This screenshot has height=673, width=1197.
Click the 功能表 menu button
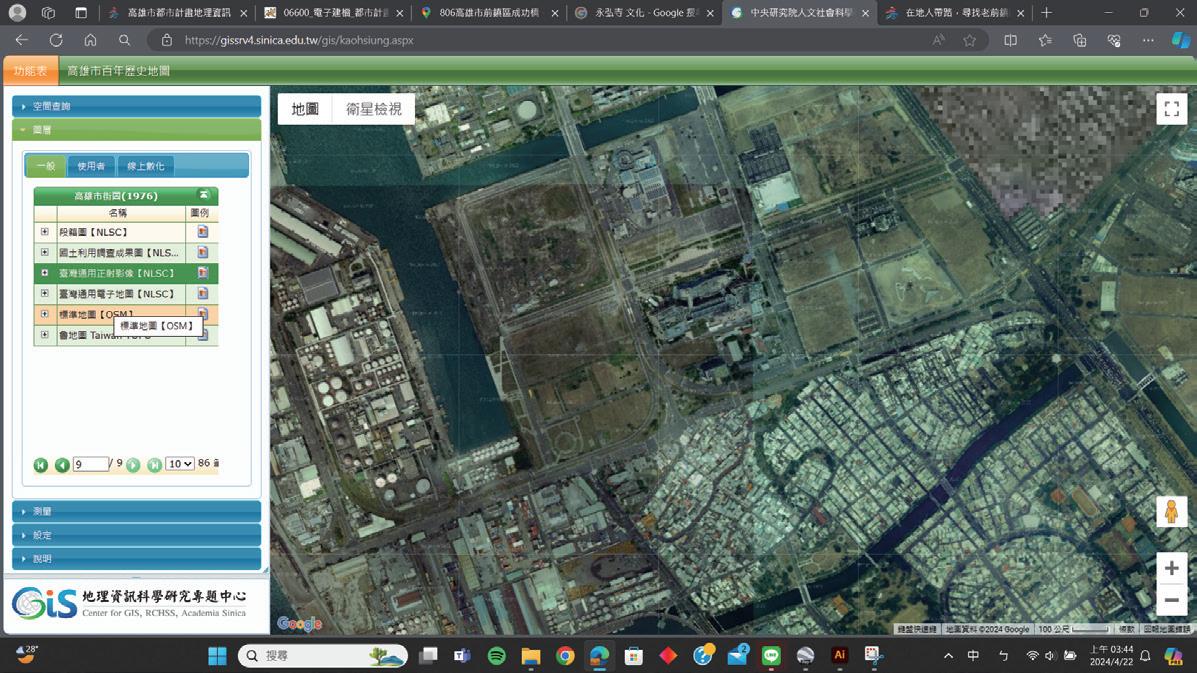coord(30,71)
